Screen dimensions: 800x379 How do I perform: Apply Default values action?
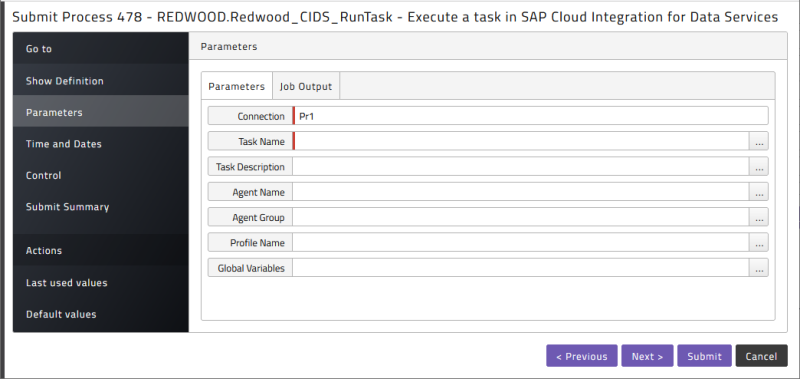point(101,314)
